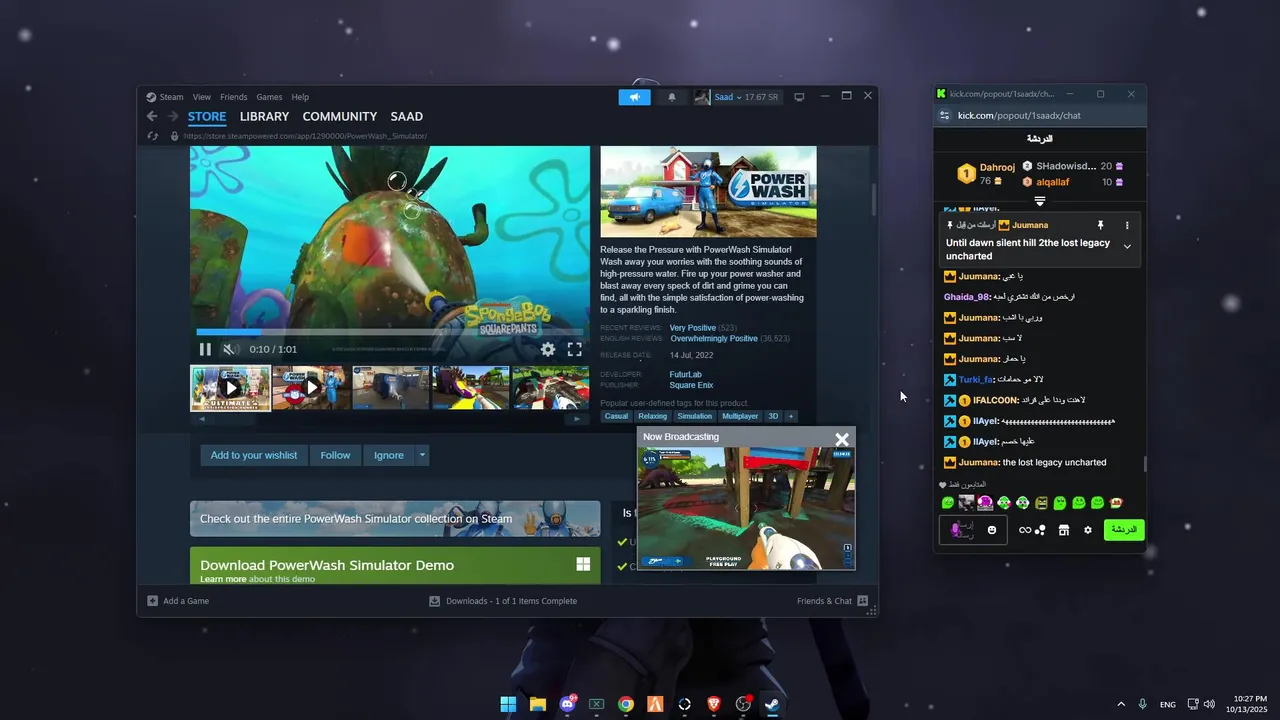This screenshot has height=720, width=1280.
Task: Show next screenshot thumbnails arrow
Action: pos(576,419)
